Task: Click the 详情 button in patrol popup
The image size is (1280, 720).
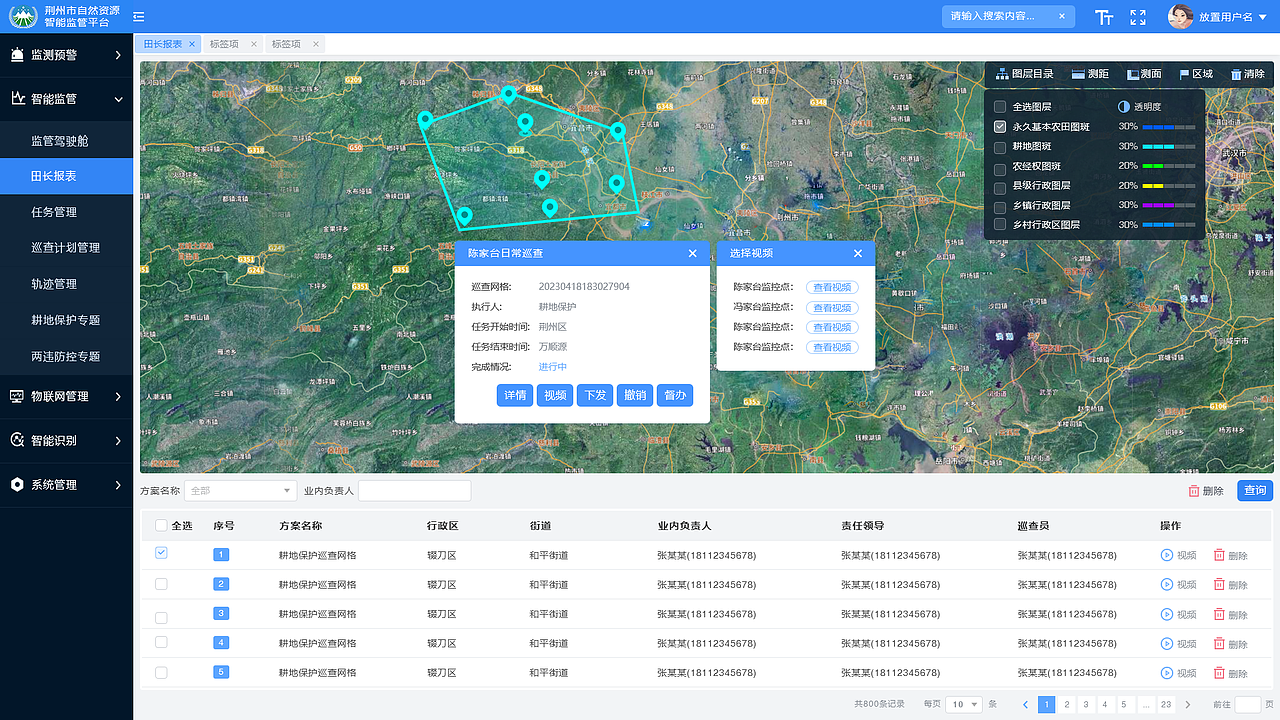Action: click(515, 395)
